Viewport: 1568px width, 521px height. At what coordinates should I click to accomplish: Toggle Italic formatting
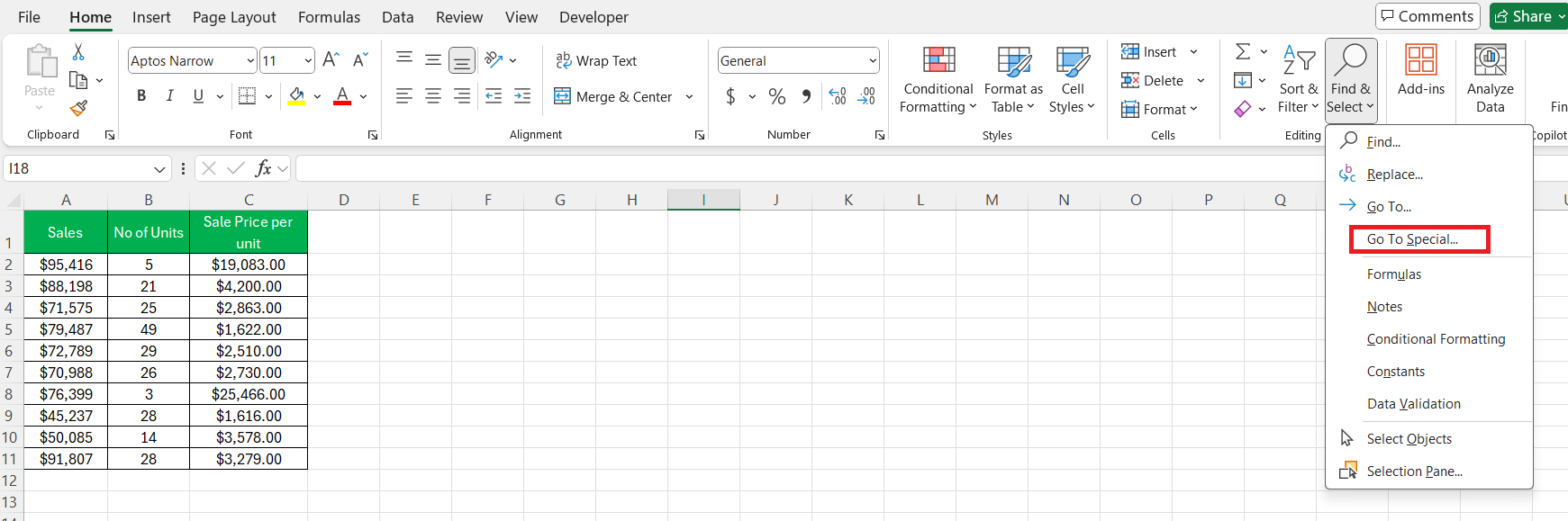pyautogui.click(x=169, y=95)
